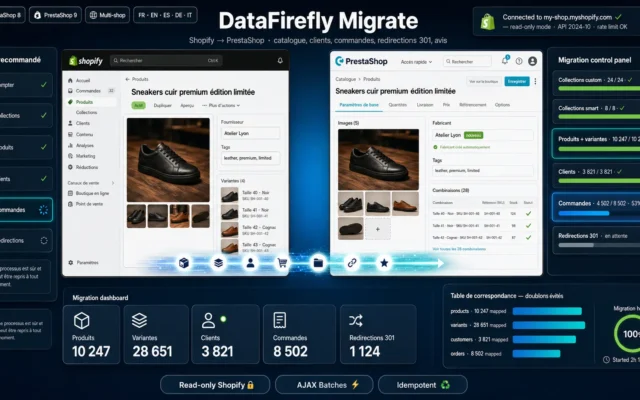Open the Plus d'actions dropdown

221,105
